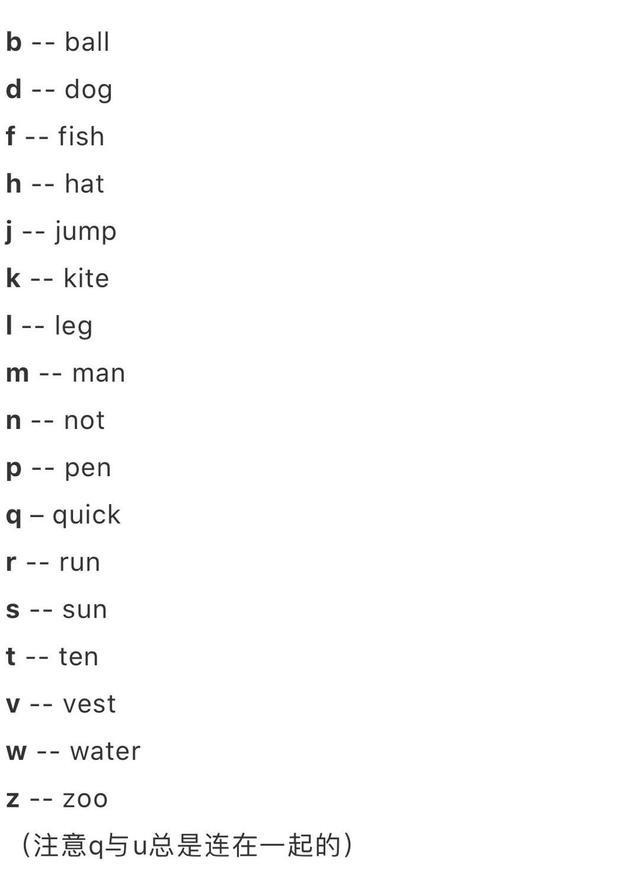The width and height of the screenshot is (640, 876).
Task: Click the word zoo
Action: [x=85, y=800]
